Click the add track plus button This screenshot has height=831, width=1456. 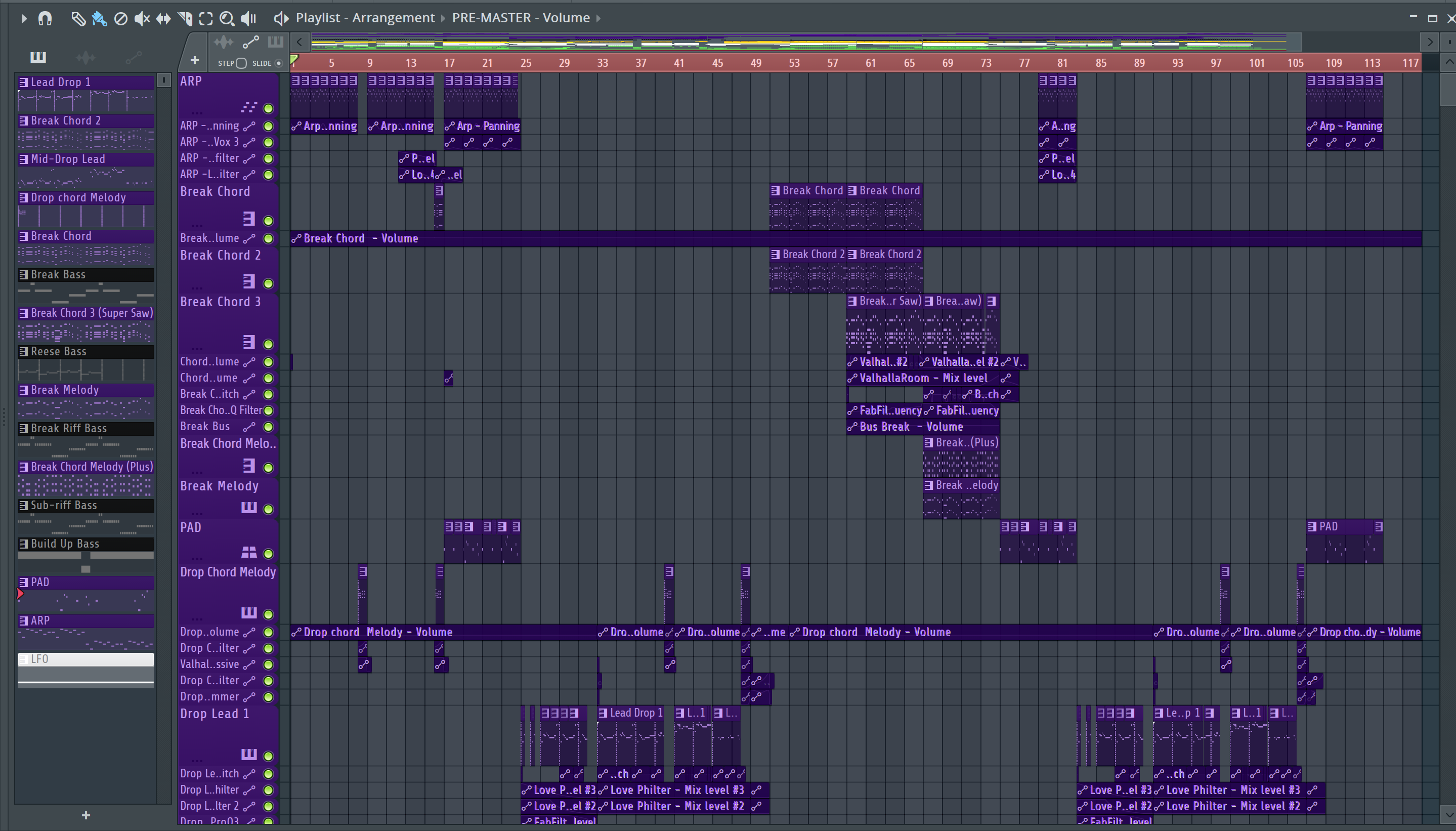pos(195,61)
